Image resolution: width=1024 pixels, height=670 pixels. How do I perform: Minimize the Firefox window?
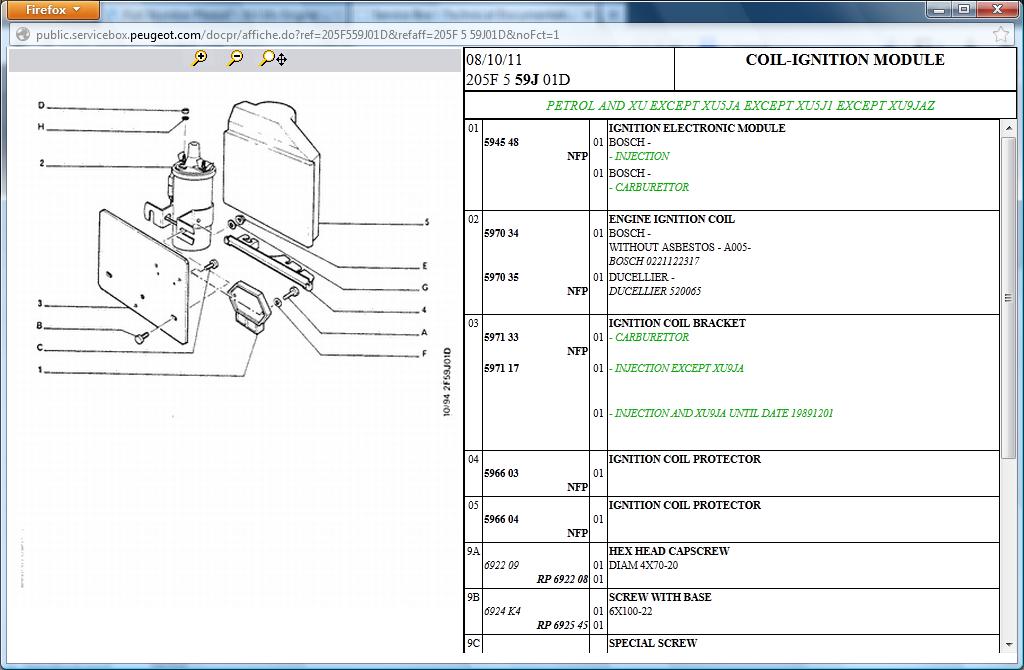[x=940, y=9]
